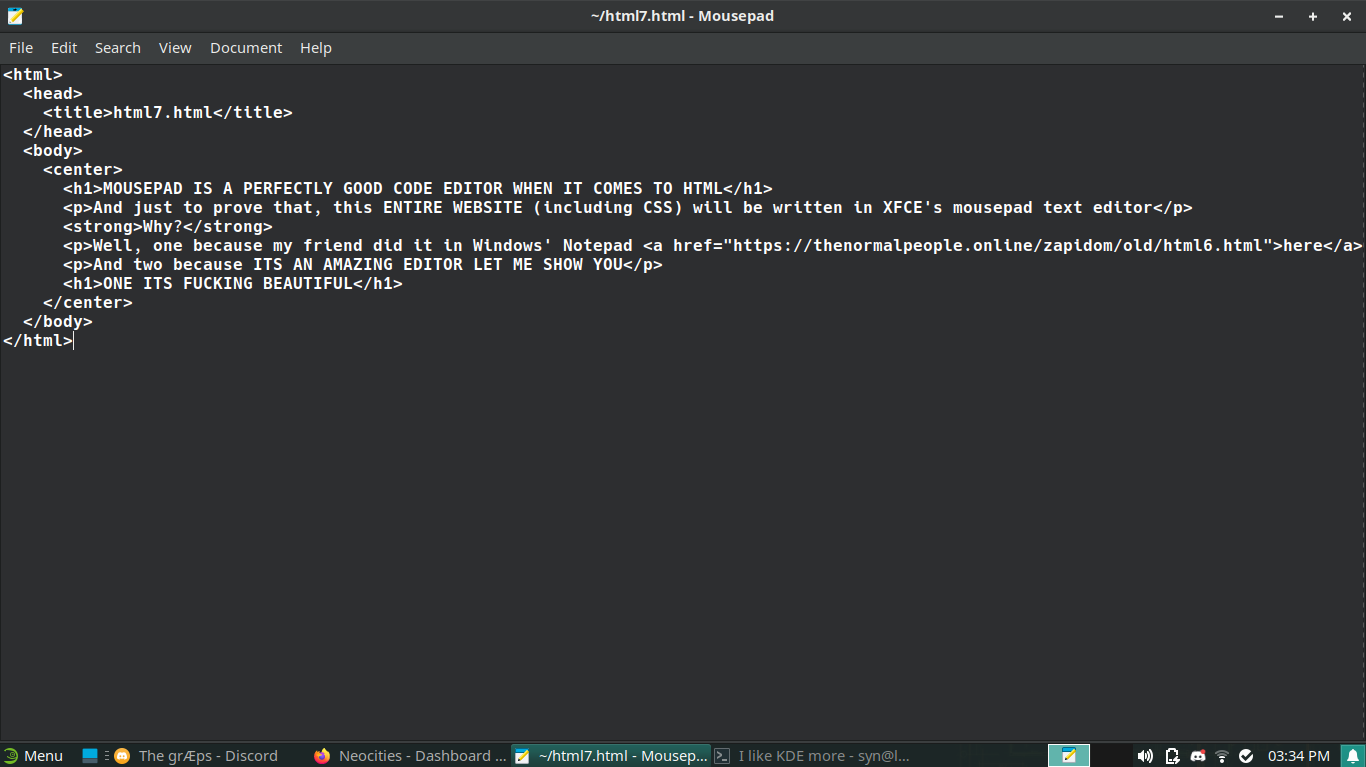Close the Mousepad window

point(1347,16)
